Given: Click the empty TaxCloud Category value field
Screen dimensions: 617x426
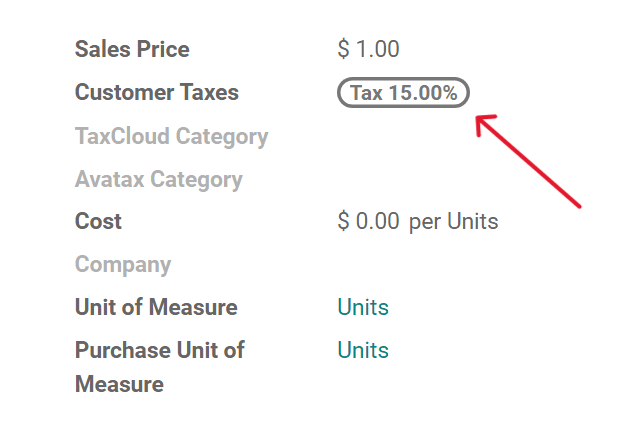Looking at the screenshot, I should (420, 136).
